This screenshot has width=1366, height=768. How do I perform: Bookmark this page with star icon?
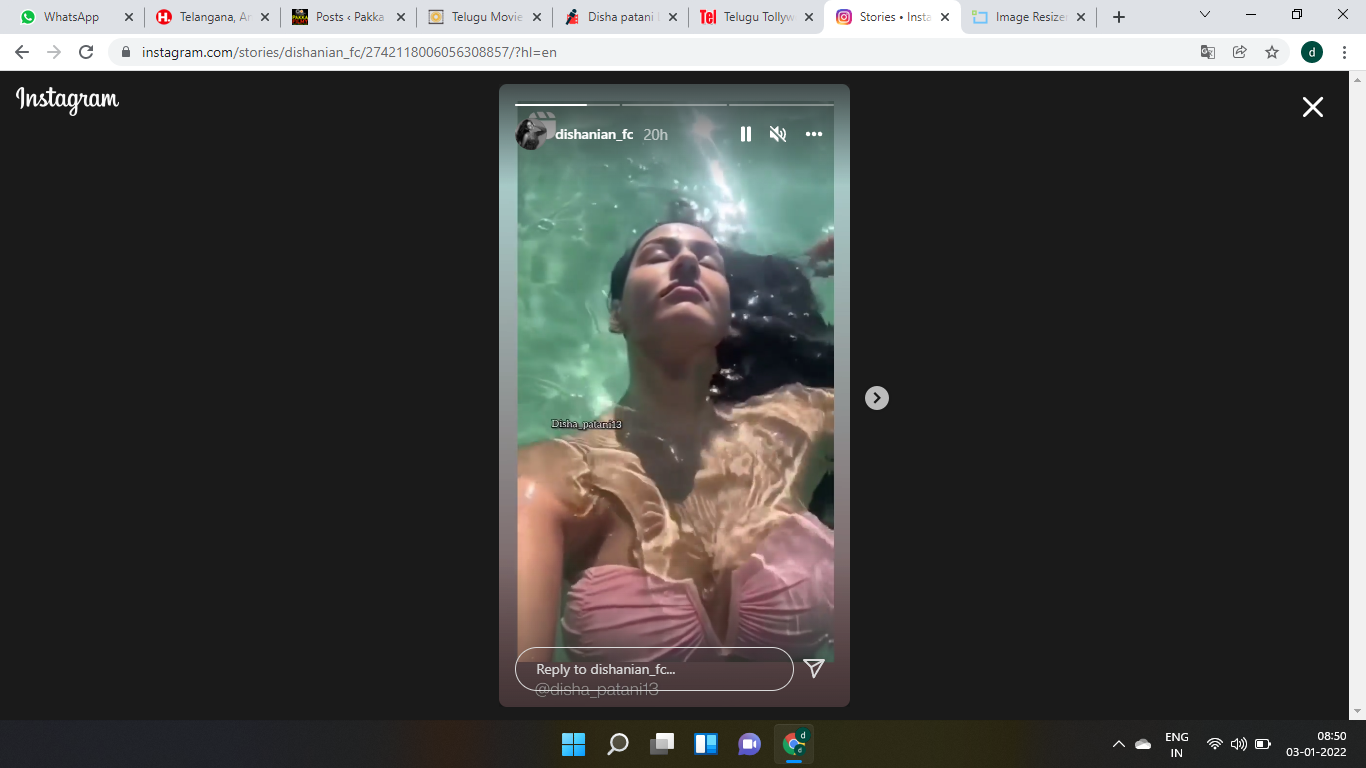(x=1272, y=52)
